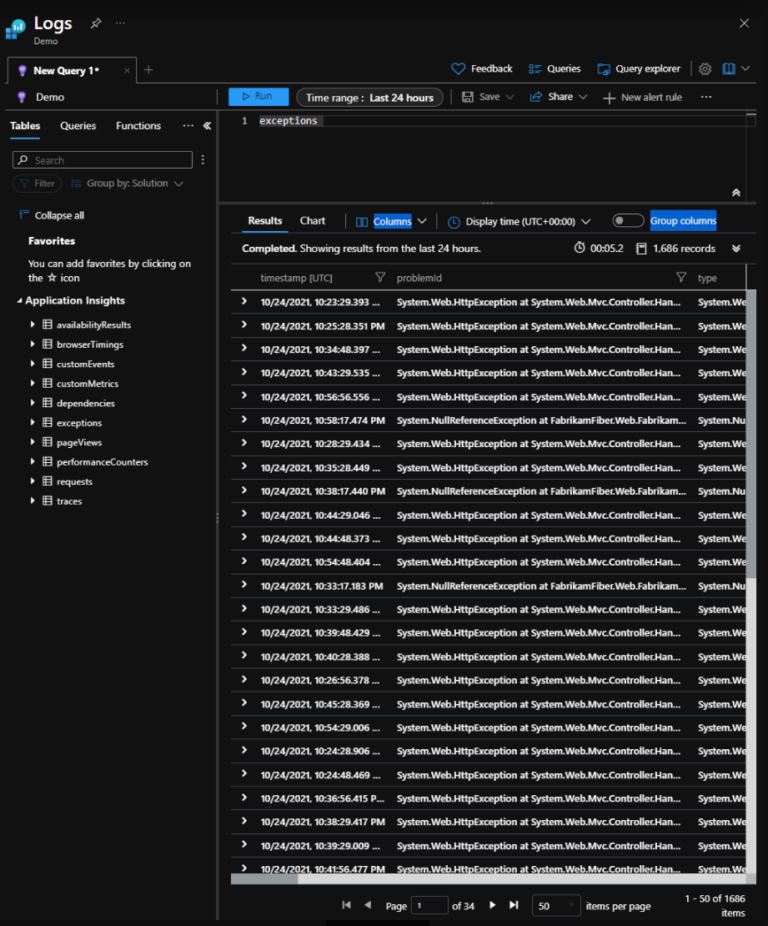Image resolution: width=768 pixels, height=926 pixels.
Task: Run the query
Action: [x=258, y=97]
